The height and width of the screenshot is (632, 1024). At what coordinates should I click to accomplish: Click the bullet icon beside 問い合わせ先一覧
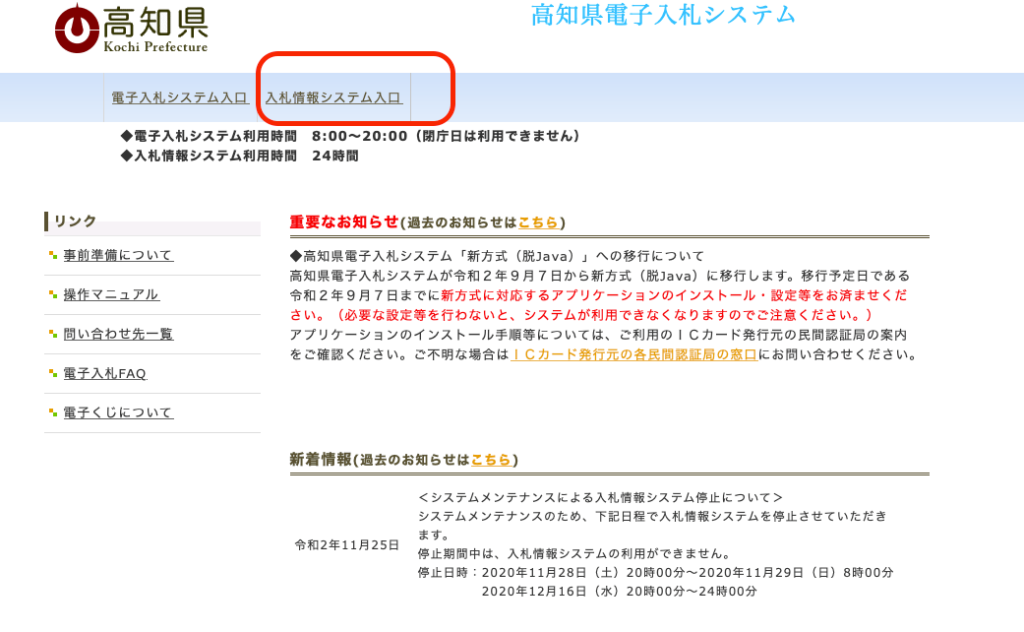point(53,334)
